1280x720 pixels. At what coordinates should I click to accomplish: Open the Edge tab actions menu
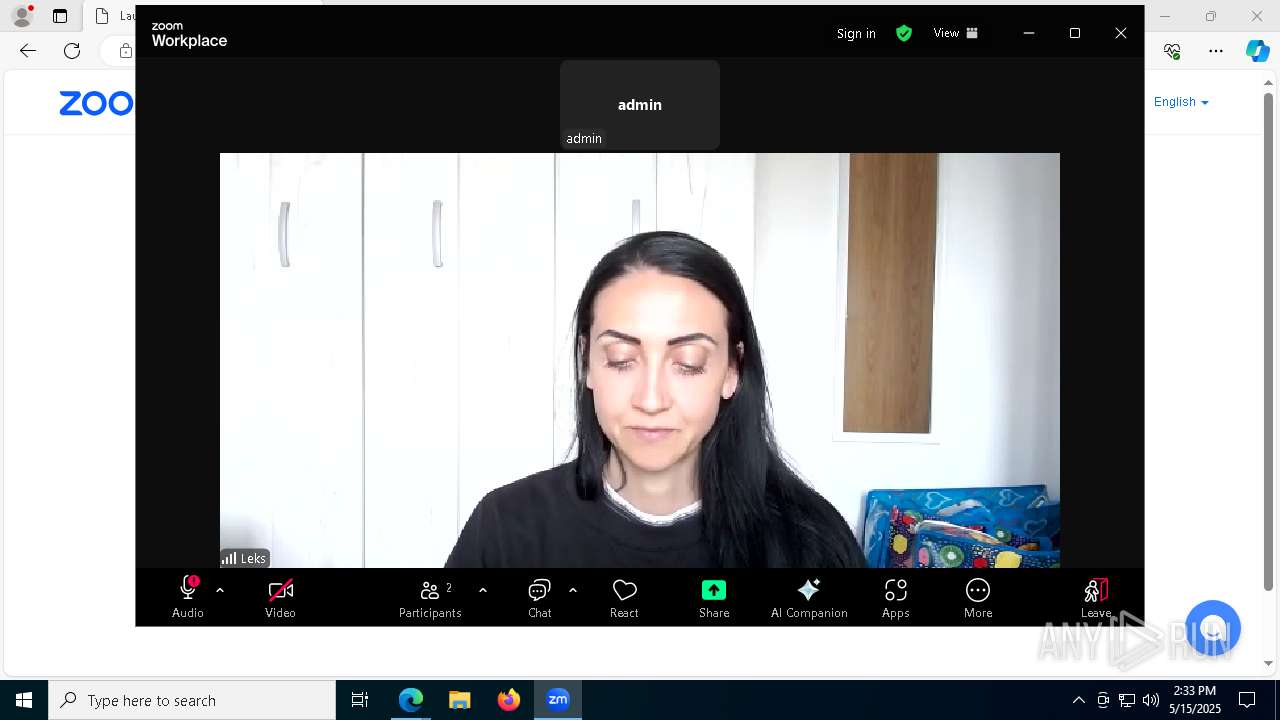click(60, 16)
